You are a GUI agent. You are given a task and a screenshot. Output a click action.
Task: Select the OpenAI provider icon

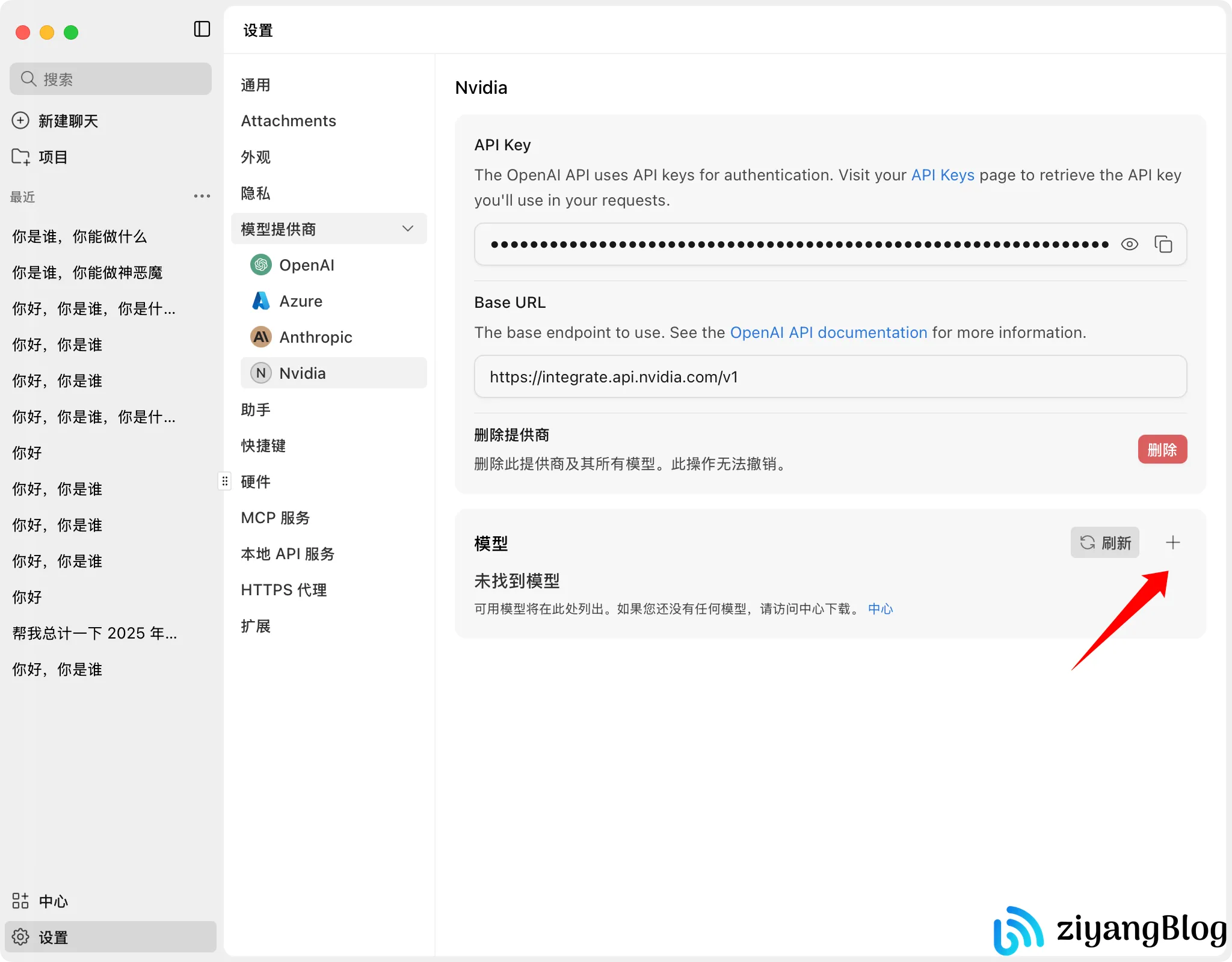coord(260,265)
